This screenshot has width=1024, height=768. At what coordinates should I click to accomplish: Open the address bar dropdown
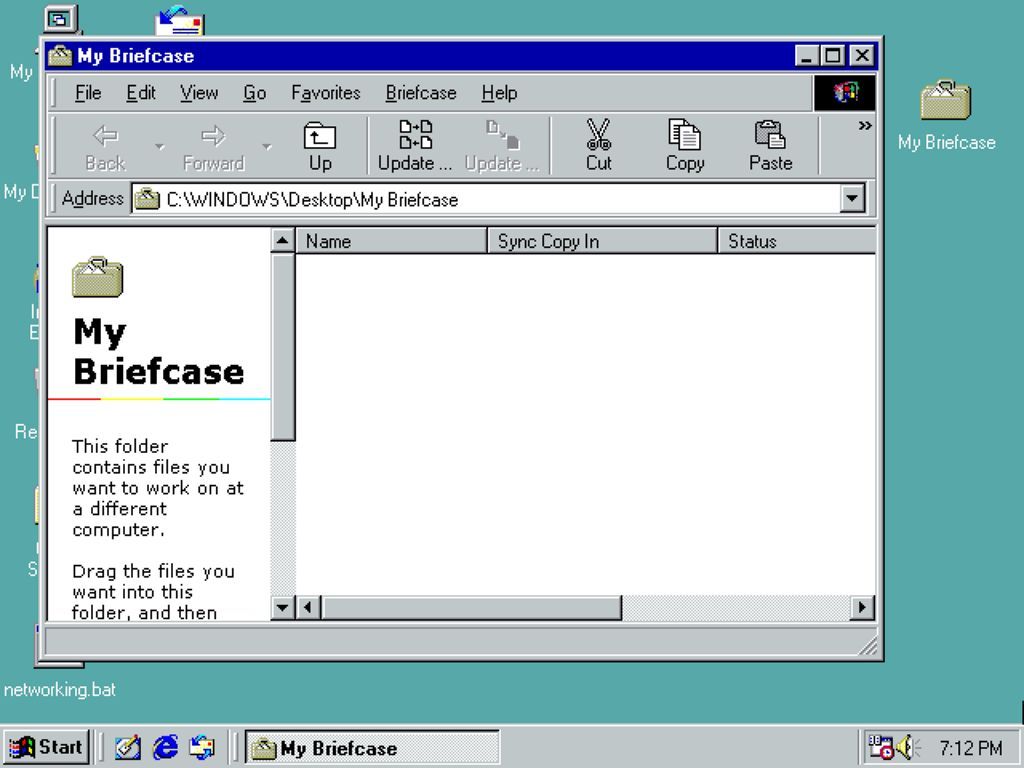851,198
